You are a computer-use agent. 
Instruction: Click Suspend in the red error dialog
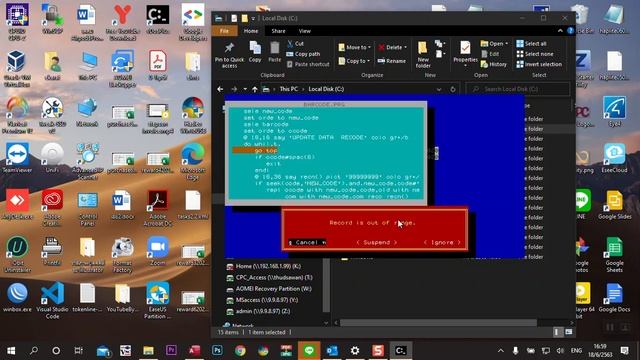[376, 242]
